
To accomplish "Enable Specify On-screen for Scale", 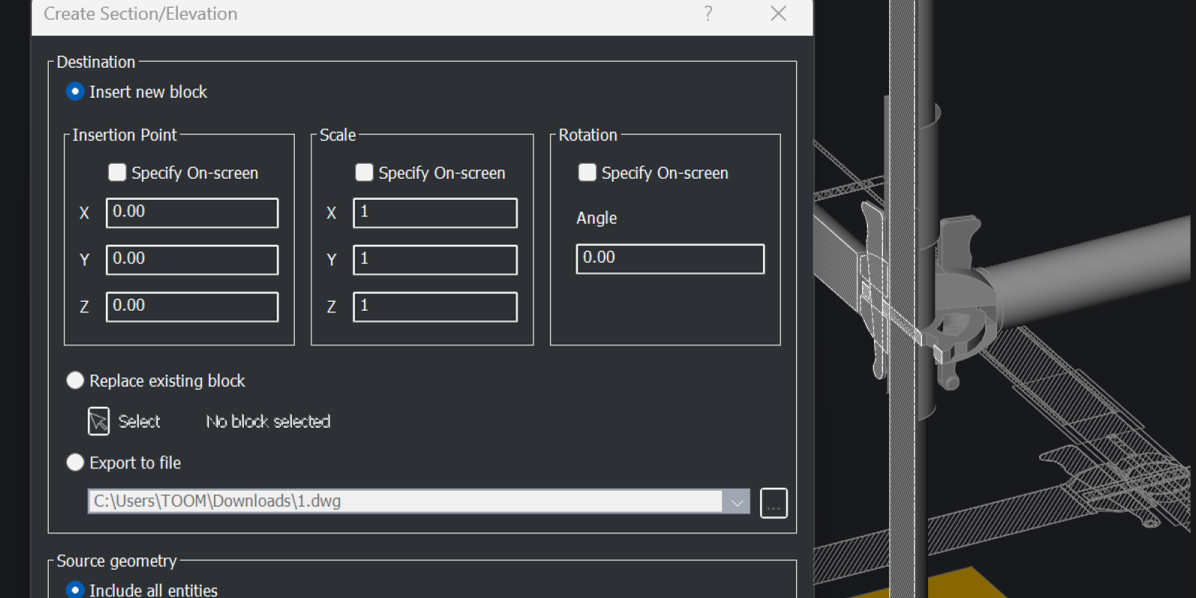I will coord(364,172).
